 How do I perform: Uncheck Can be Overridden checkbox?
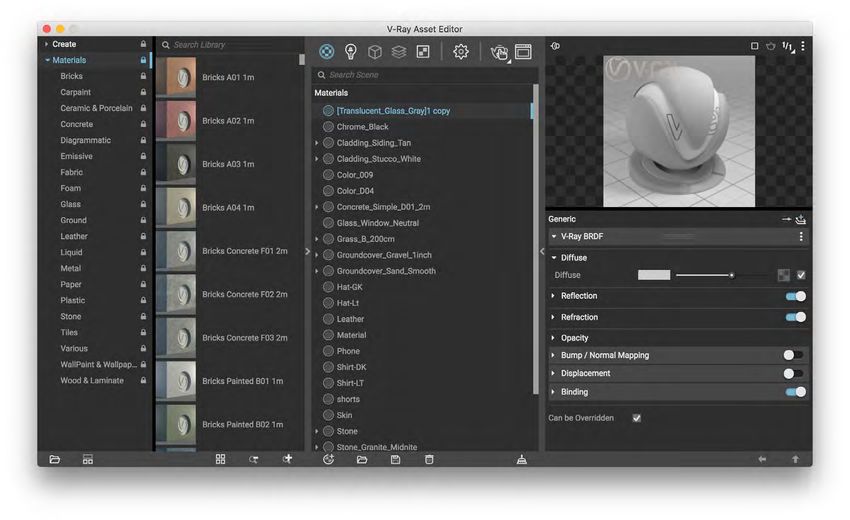pyautogui.click(x=637, y=418)
